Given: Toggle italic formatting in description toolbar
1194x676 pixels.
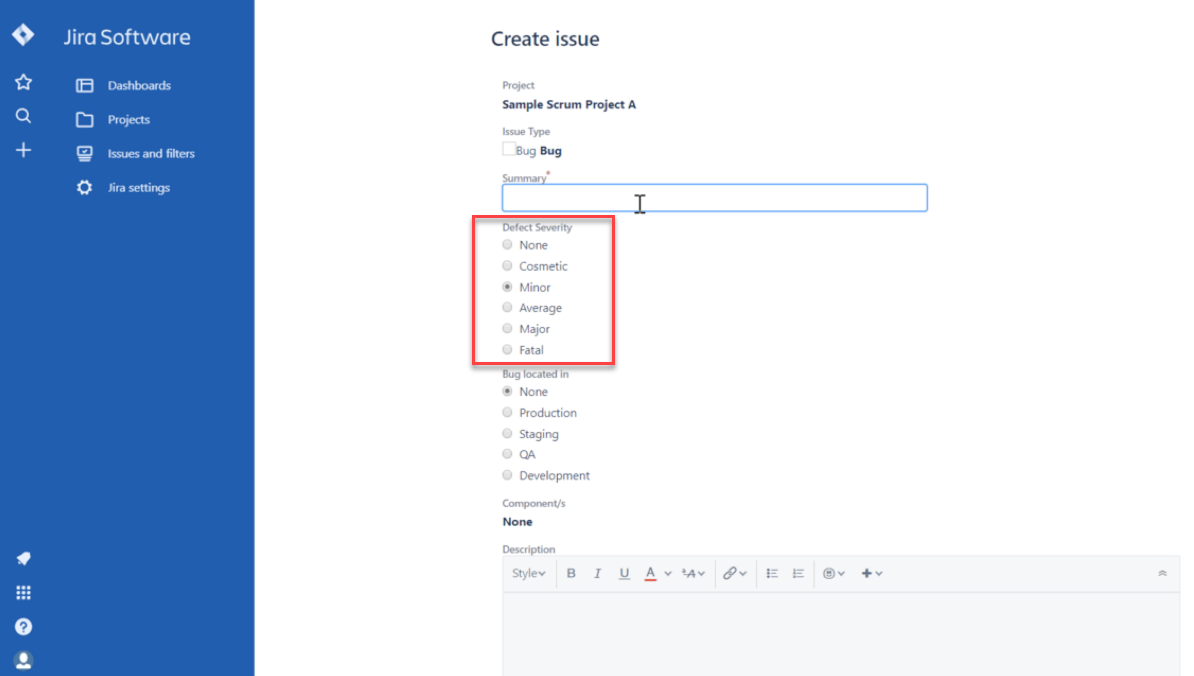Looking at the screenshot, I should (x=597, y=573).
